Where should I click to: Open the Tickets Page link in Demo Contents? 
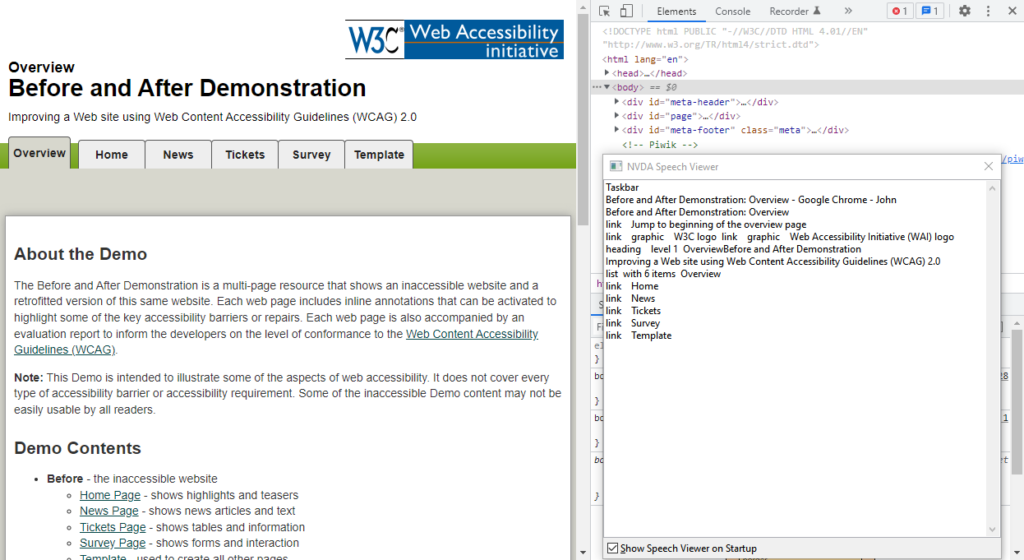112,527
